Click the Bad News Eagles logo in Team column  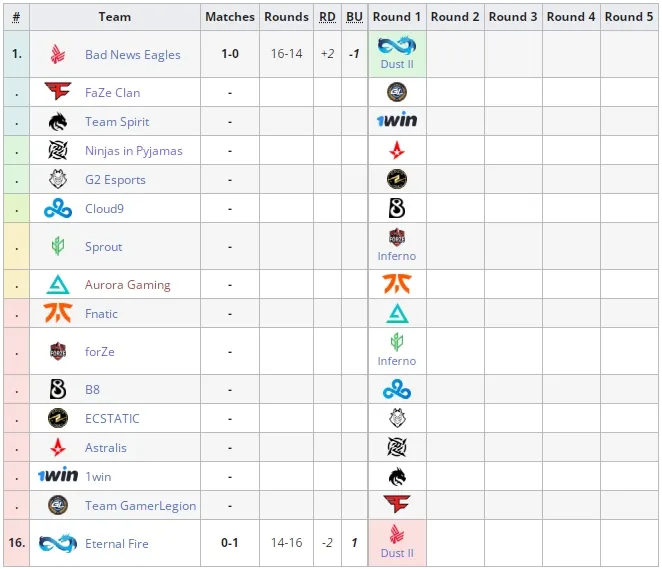(58, 54)
